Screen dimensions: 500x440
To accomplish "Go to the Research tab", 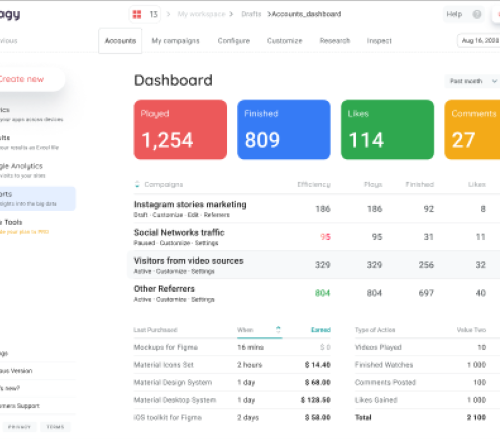I will [x=335, y=41].
